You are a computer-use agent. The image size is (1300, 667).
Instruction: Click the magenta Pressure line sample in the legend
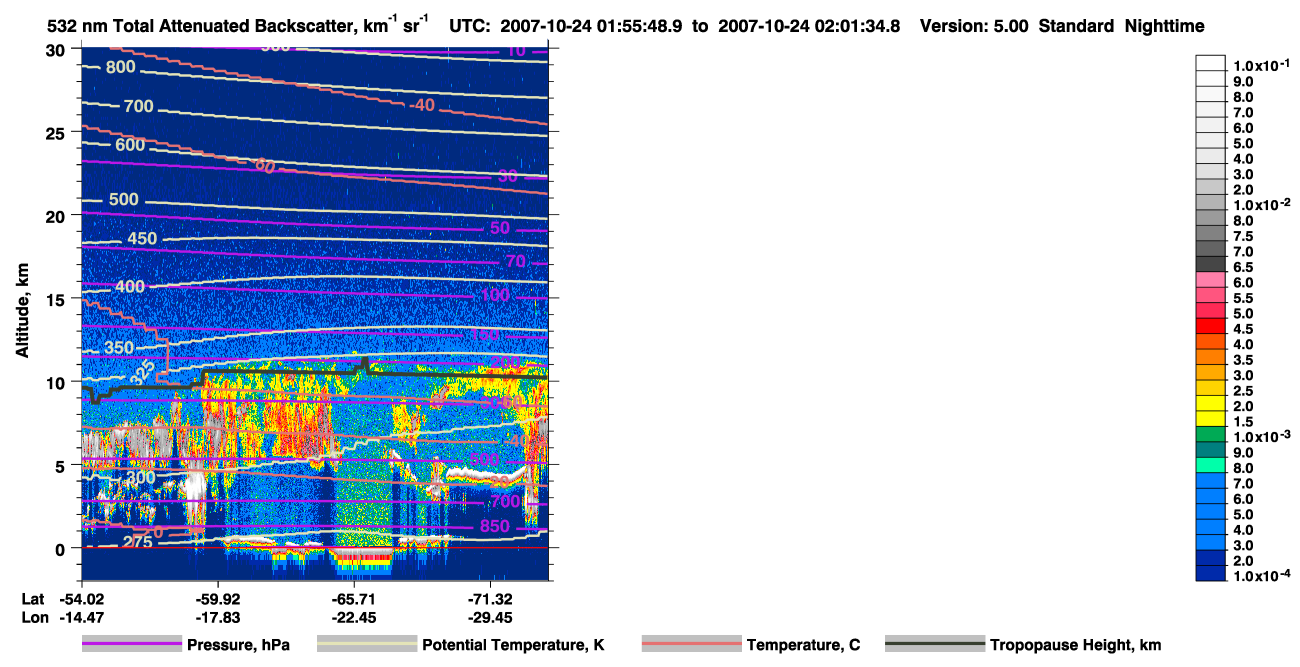pos(133,645)
